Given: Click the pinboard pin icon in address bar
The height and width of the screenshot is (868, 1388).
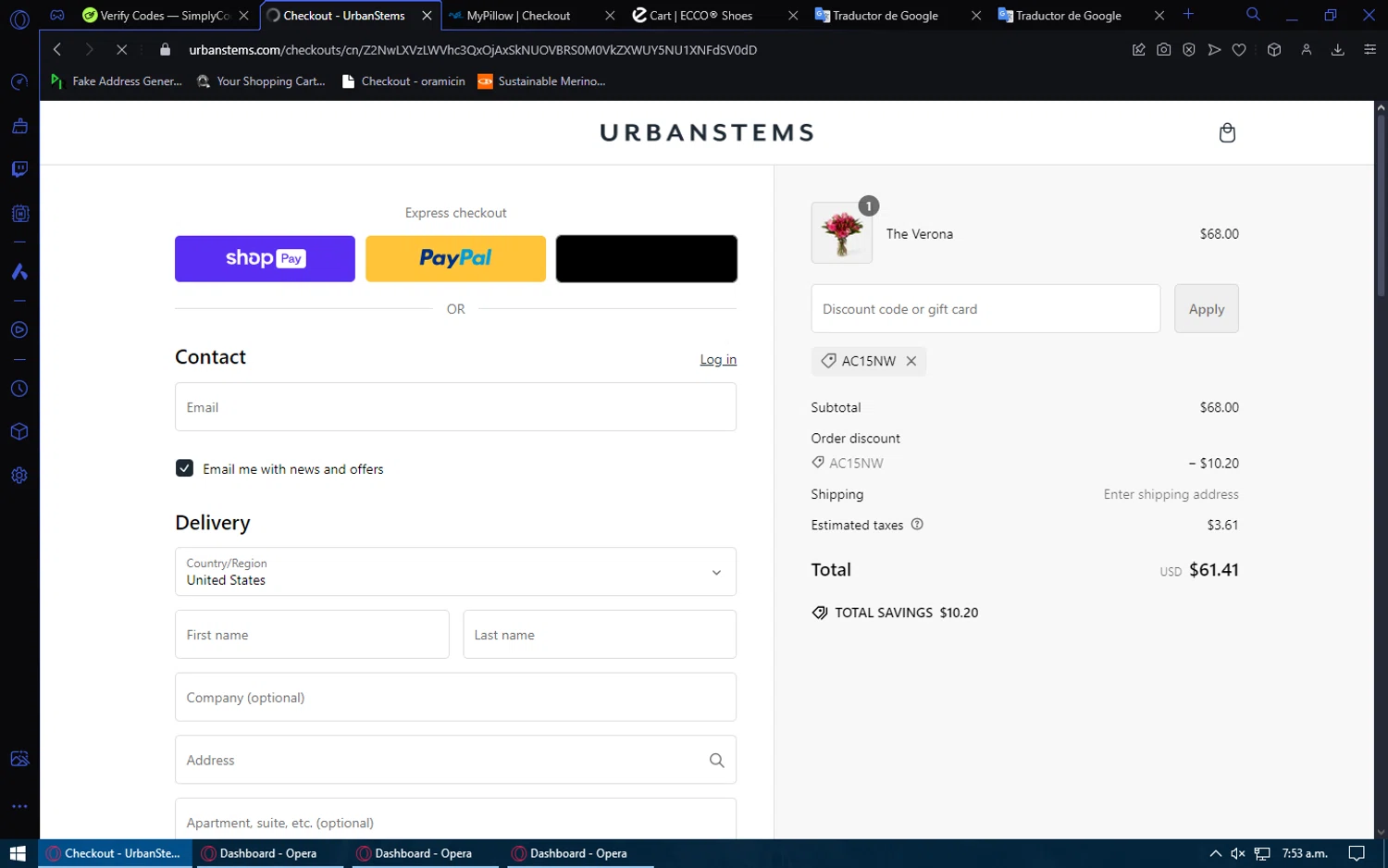Looking at the screenshot, I should click(x=1139, y=50).
